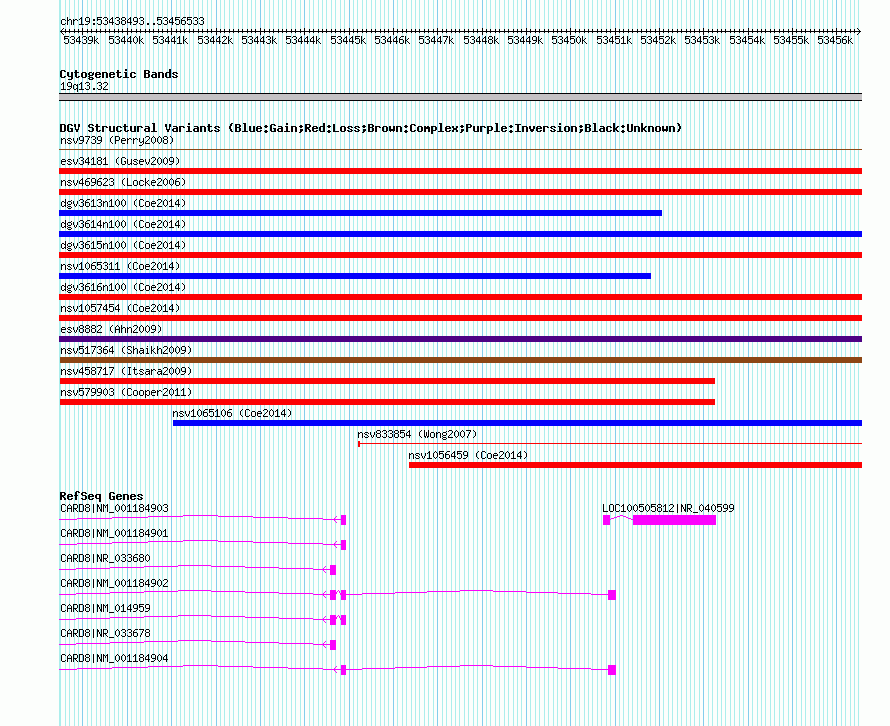Click the 53456k ruler tick label
This screenshot has width=890, height=726.
coord(835,40)
